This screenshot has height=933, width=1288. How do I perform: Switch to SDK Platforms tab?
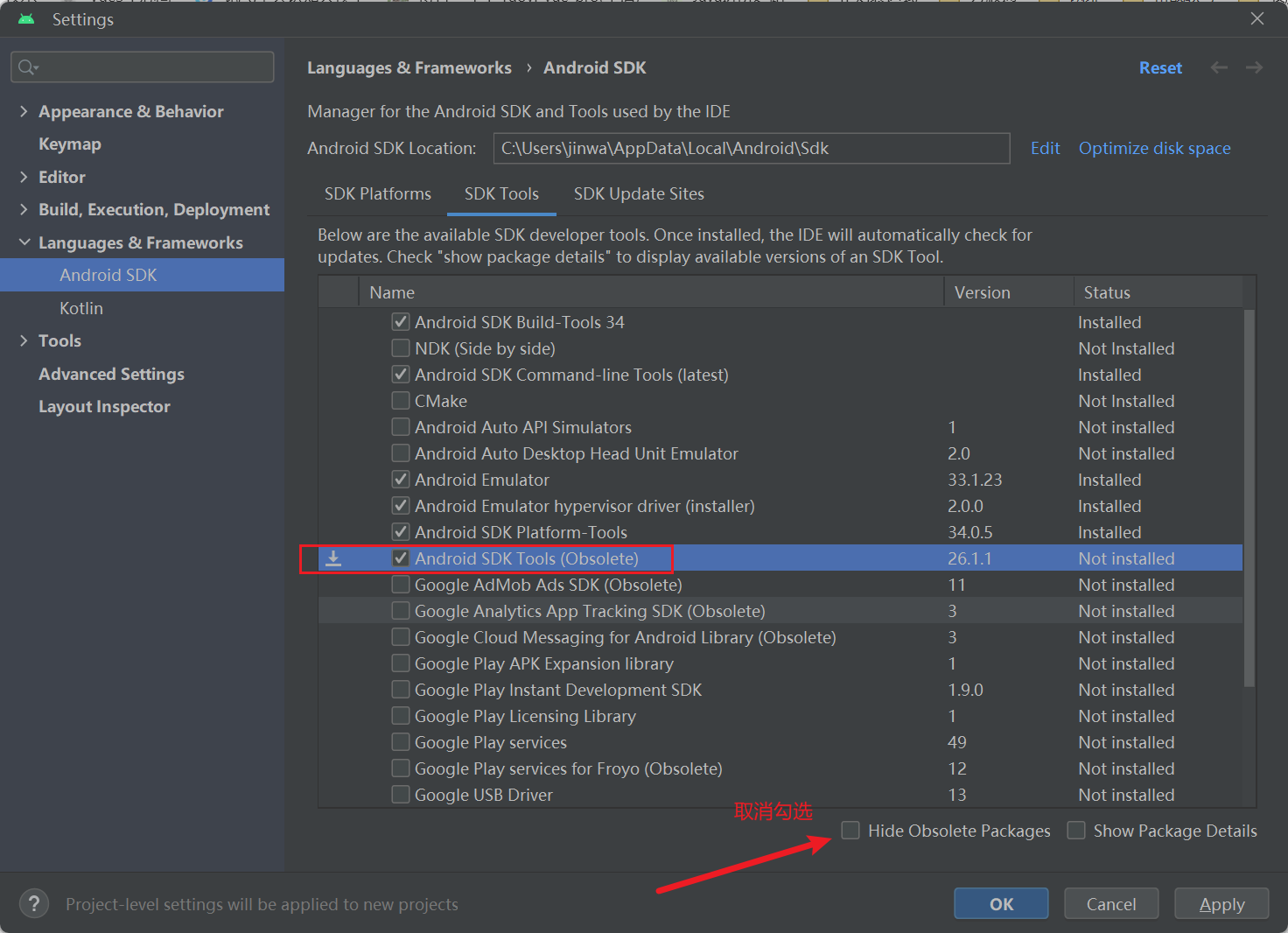378,193
